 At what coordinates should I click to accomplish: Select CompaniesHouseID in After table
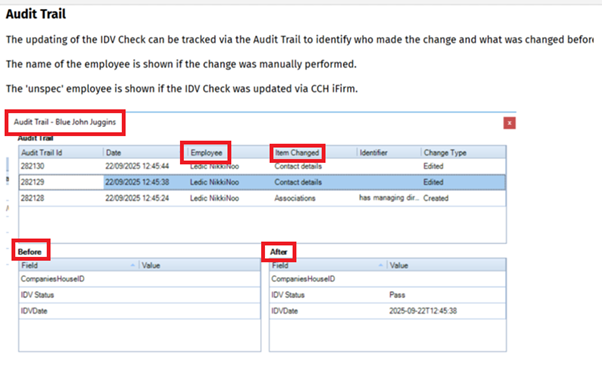coord(303,279)
